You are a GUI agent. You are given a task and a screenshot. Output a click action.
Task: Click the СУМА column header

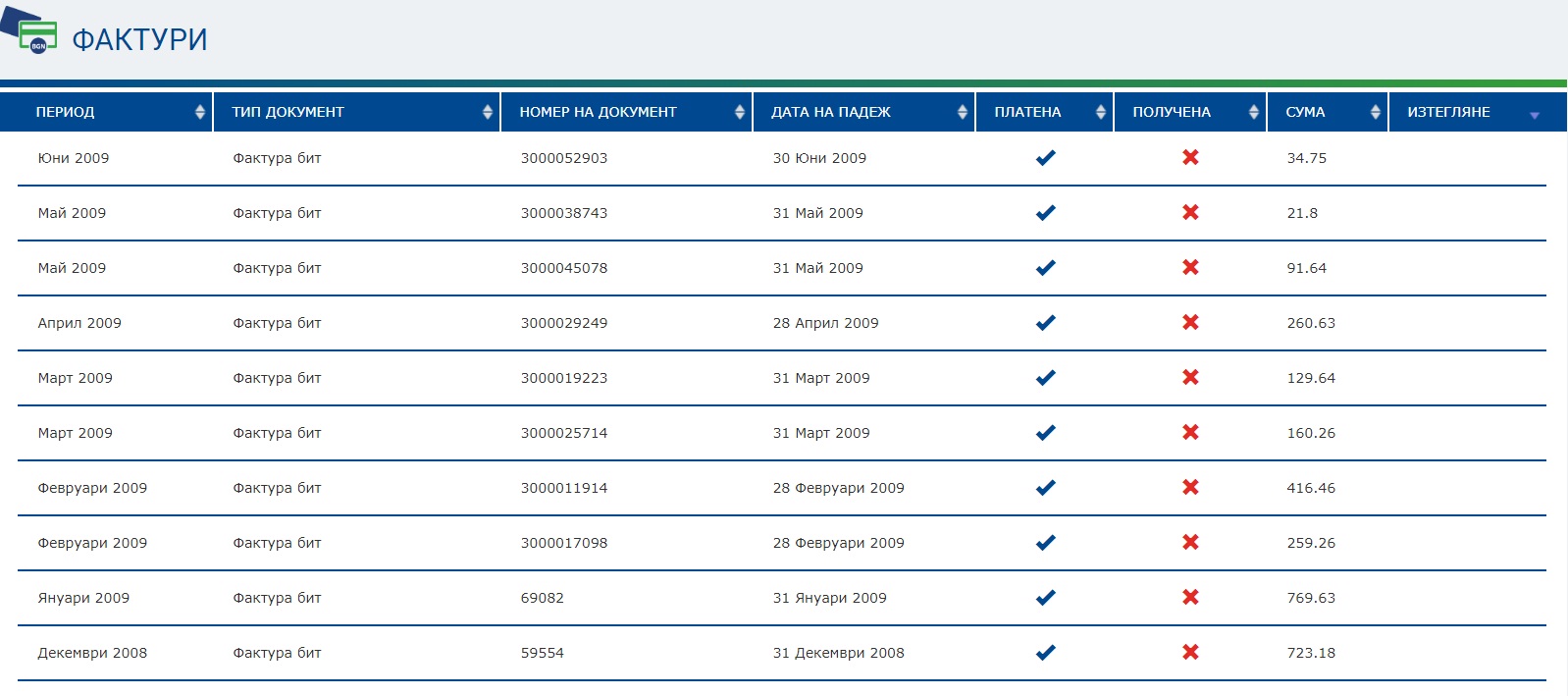[1305, 112]
